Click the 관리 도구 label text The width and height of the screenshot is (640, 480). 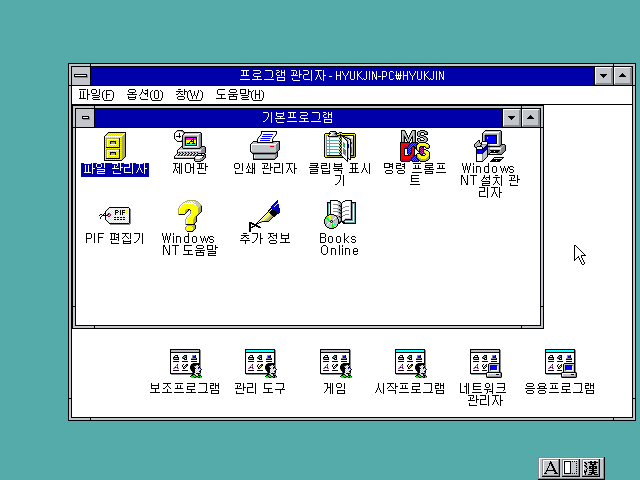(x=260, y=388)
